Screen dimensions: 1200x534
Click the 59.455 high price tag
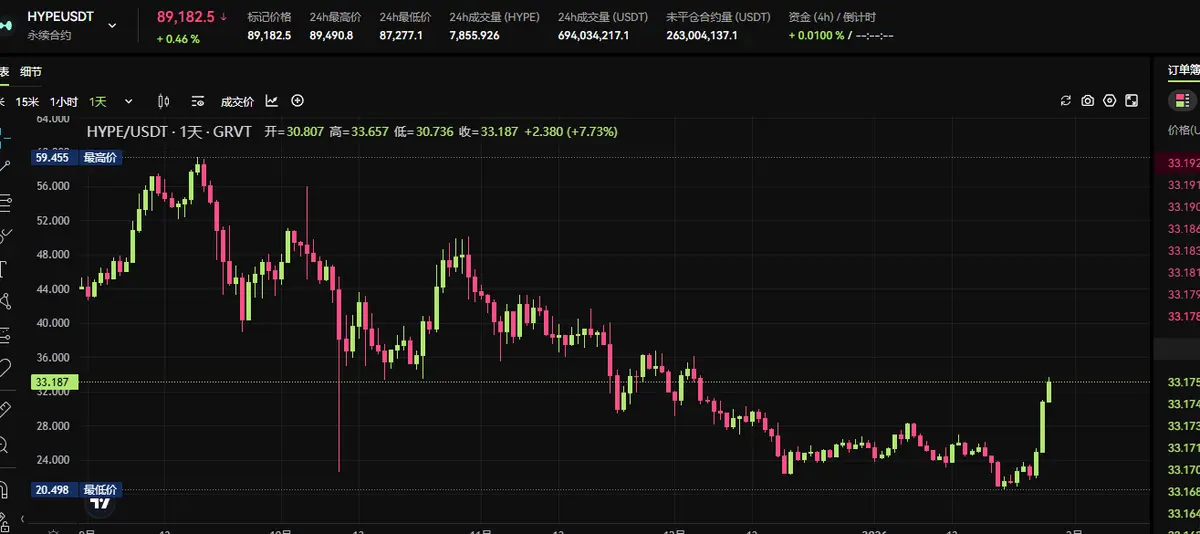52,157
